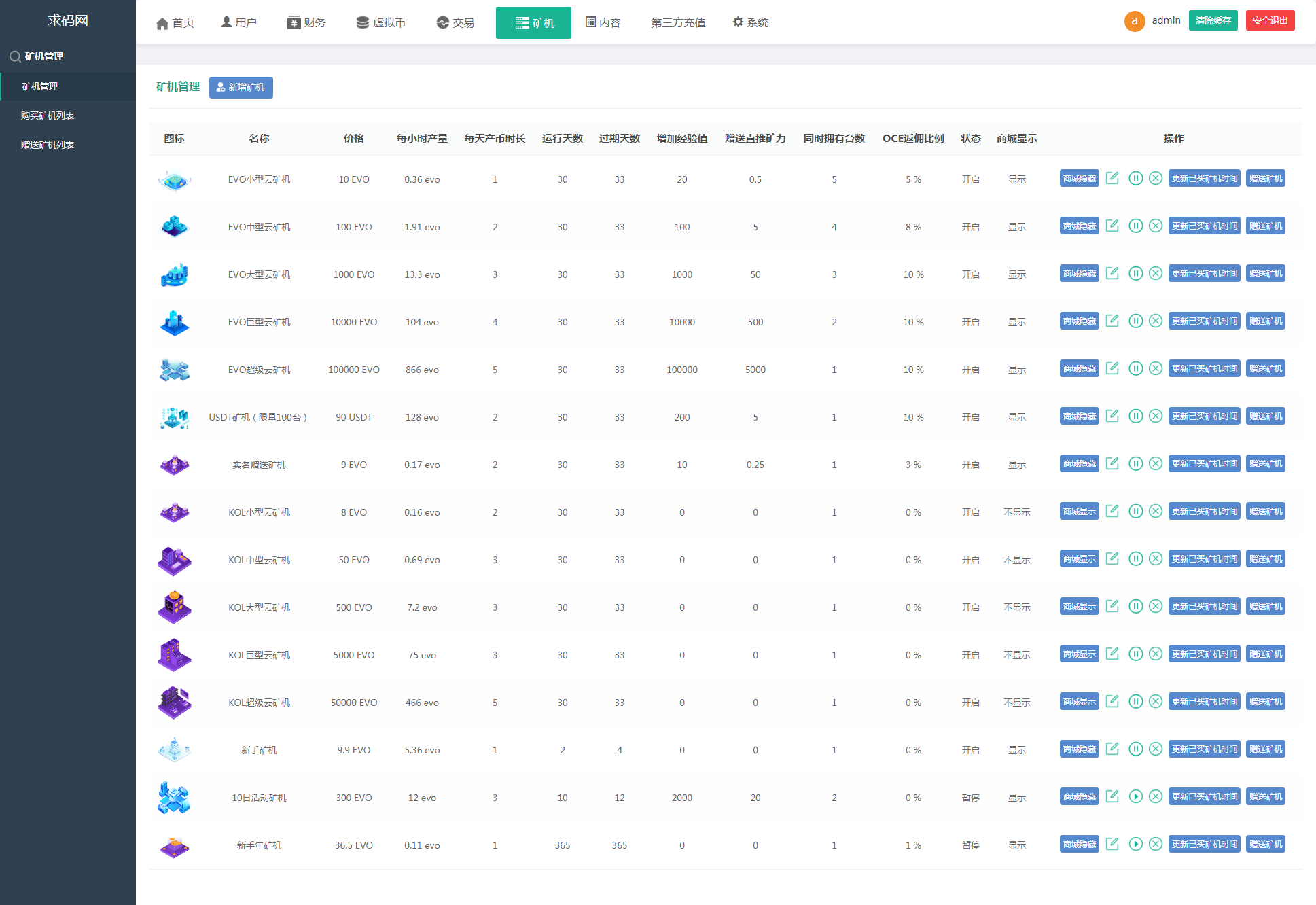Open the 用户 menu
The height and width of the screenshot is (905, 1316).
coord(239,22)
